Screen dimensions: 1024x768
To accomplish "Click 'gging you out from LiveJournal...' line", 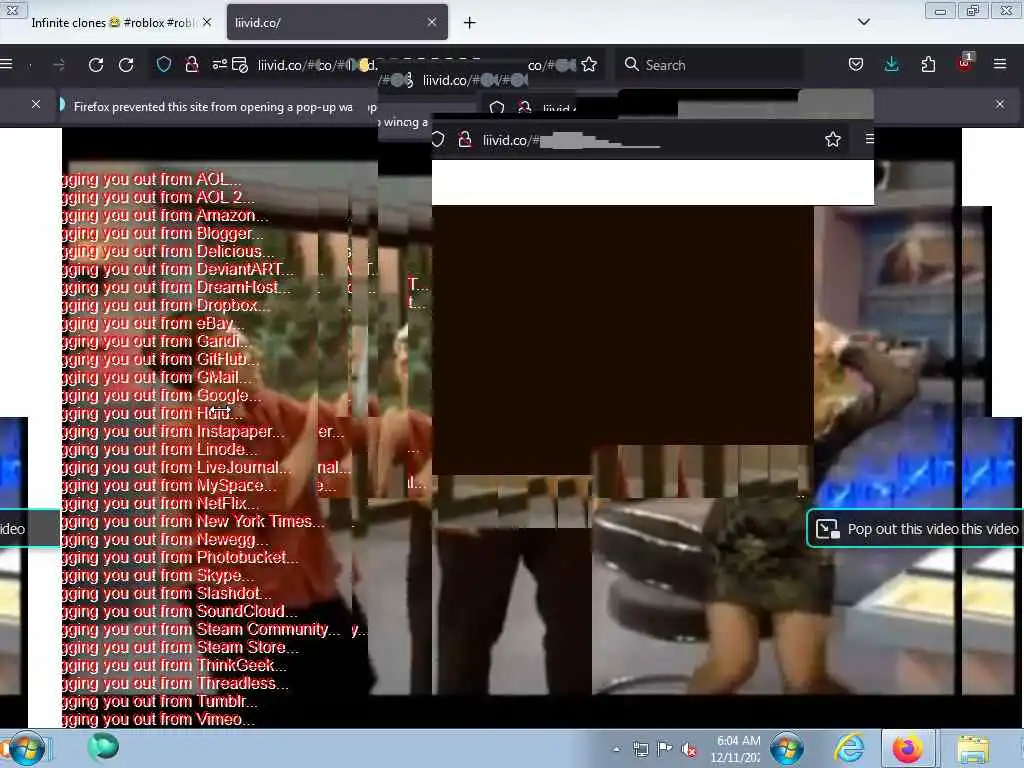I will point(178,467).
